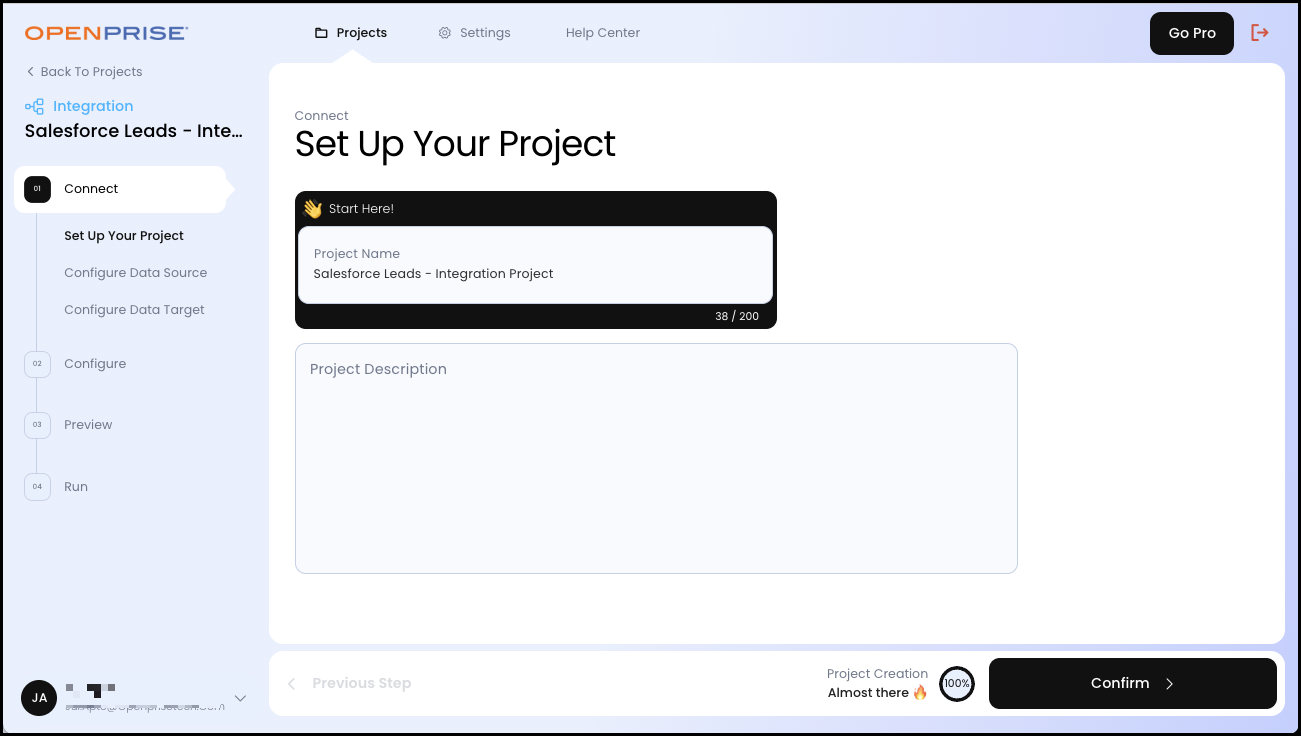1301x736 pixels.
Task: Select the Connect step
Action: 121,189
